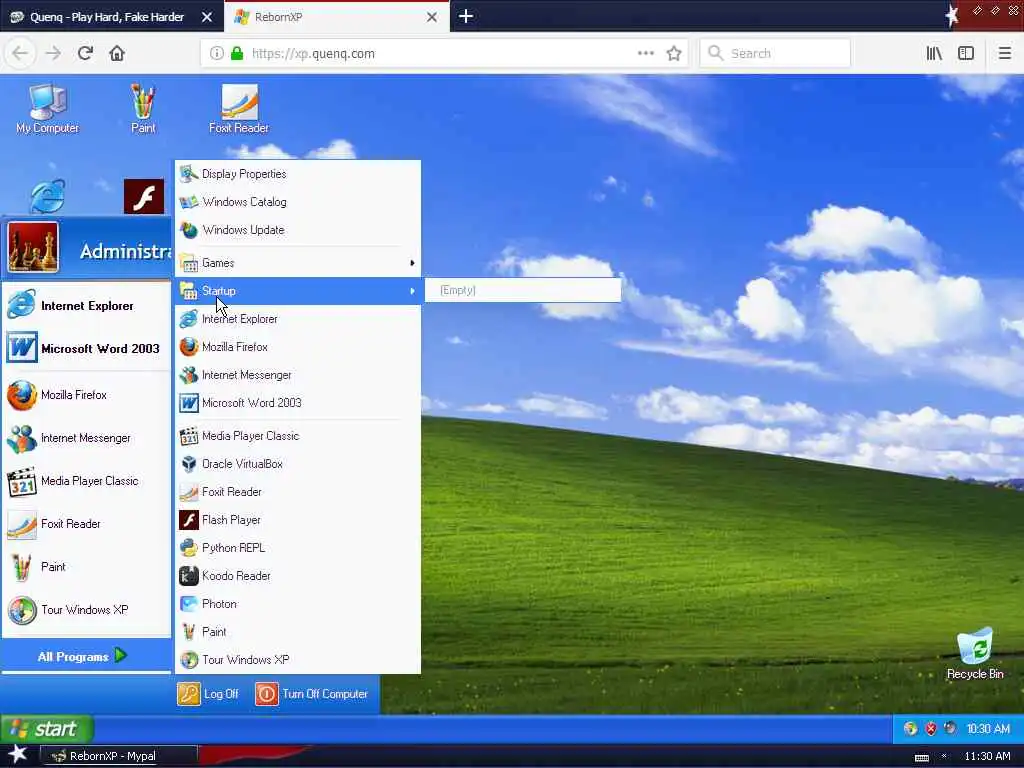Viewport: 1024px width, 768px height.
Task: Open a new browser tab
Action: (466, 16)
